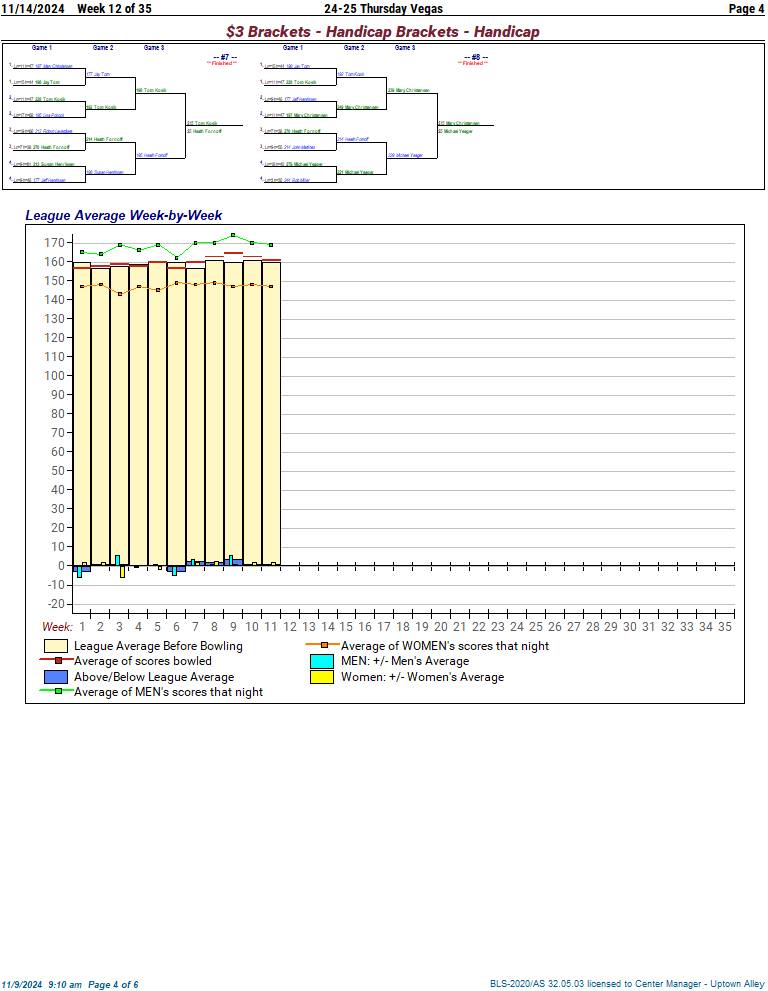Click 'Women: +/- Women's Average' legend label
This screenshot has width=768, height=991.
click(422, 677)
